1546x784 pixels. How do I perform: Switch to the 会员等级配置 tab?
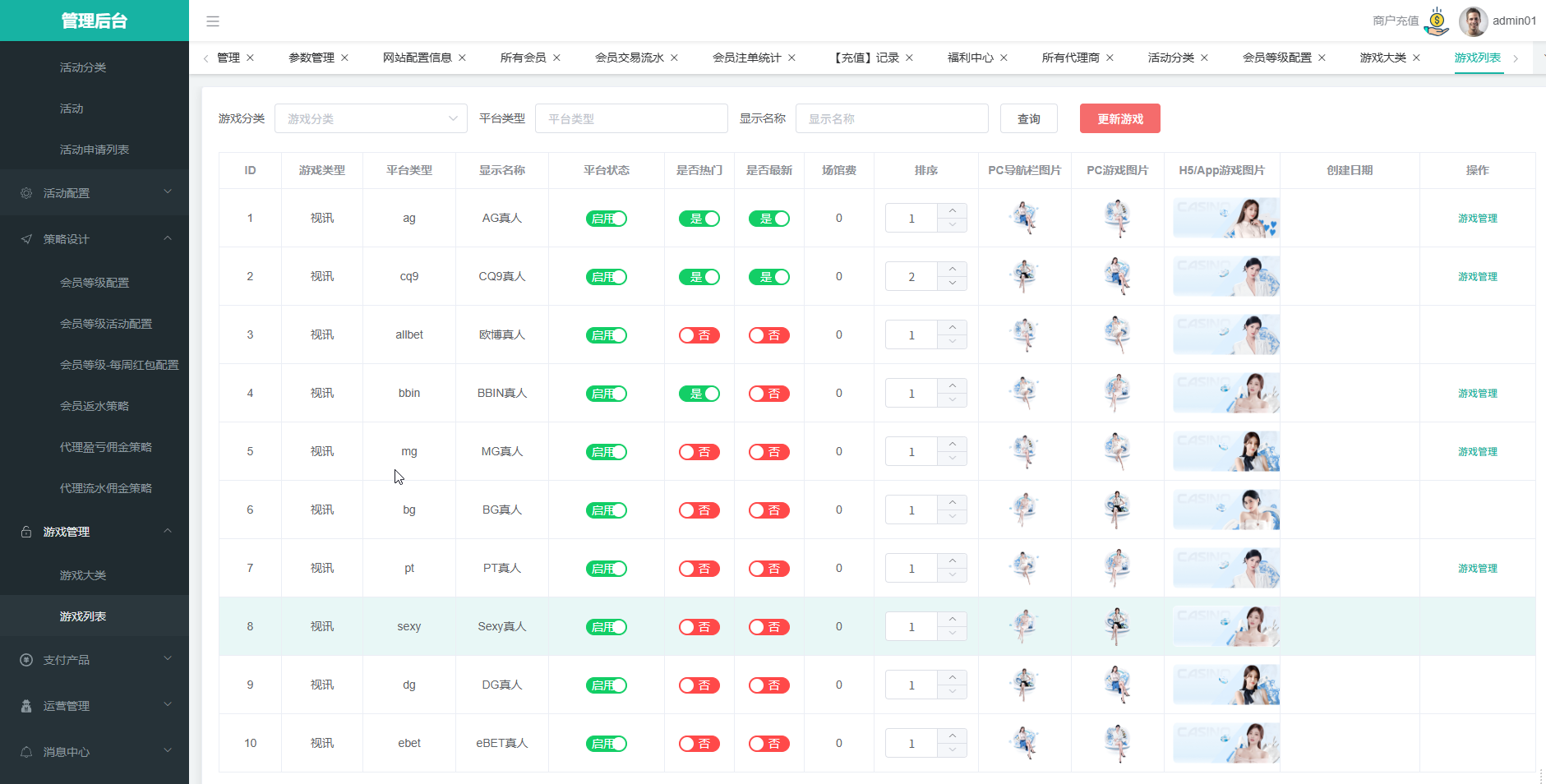pyautogui.click(x=1276, y=58)
